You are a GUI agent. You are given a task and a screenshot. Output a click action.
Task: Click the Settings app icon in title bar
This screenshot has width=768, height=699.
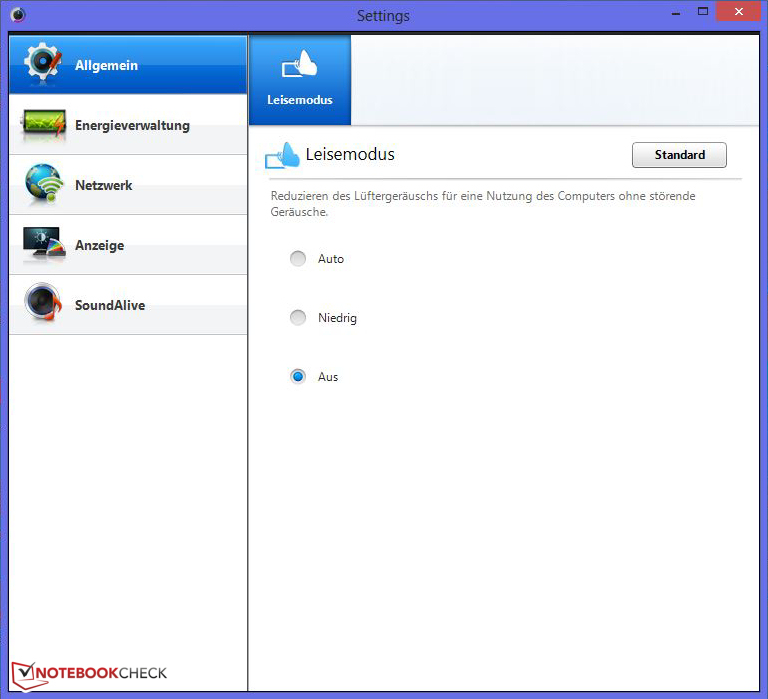(x=18, y=15)
